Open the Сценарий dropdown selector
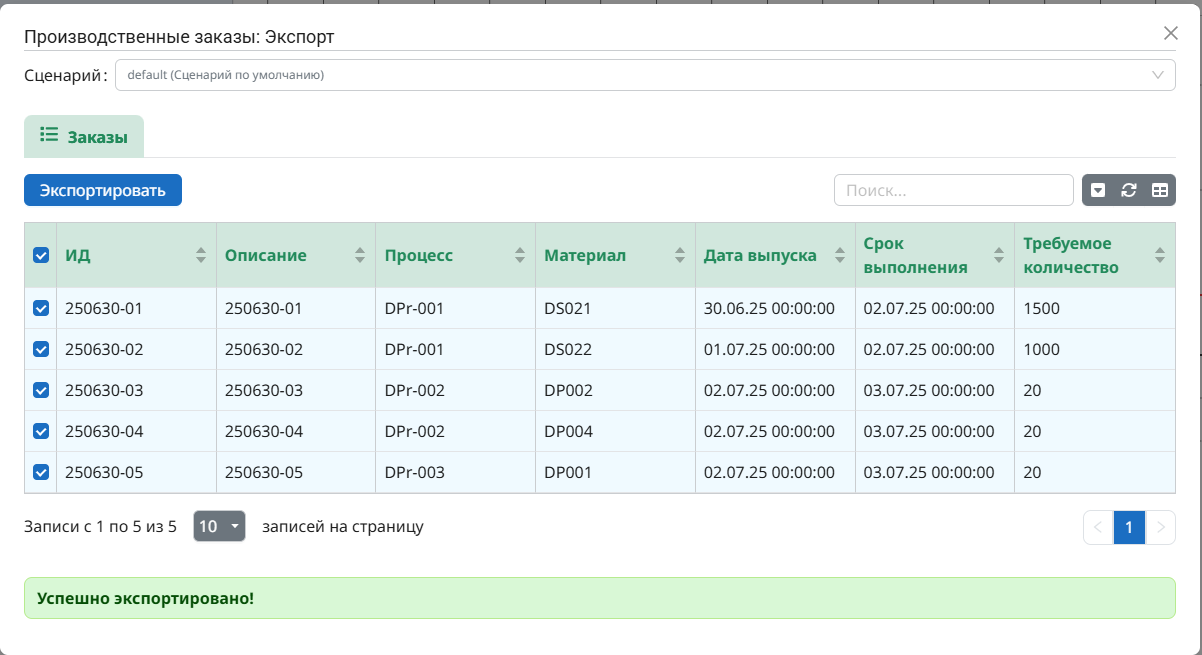This screenshot has height=655, width=1202. point(645,75)
